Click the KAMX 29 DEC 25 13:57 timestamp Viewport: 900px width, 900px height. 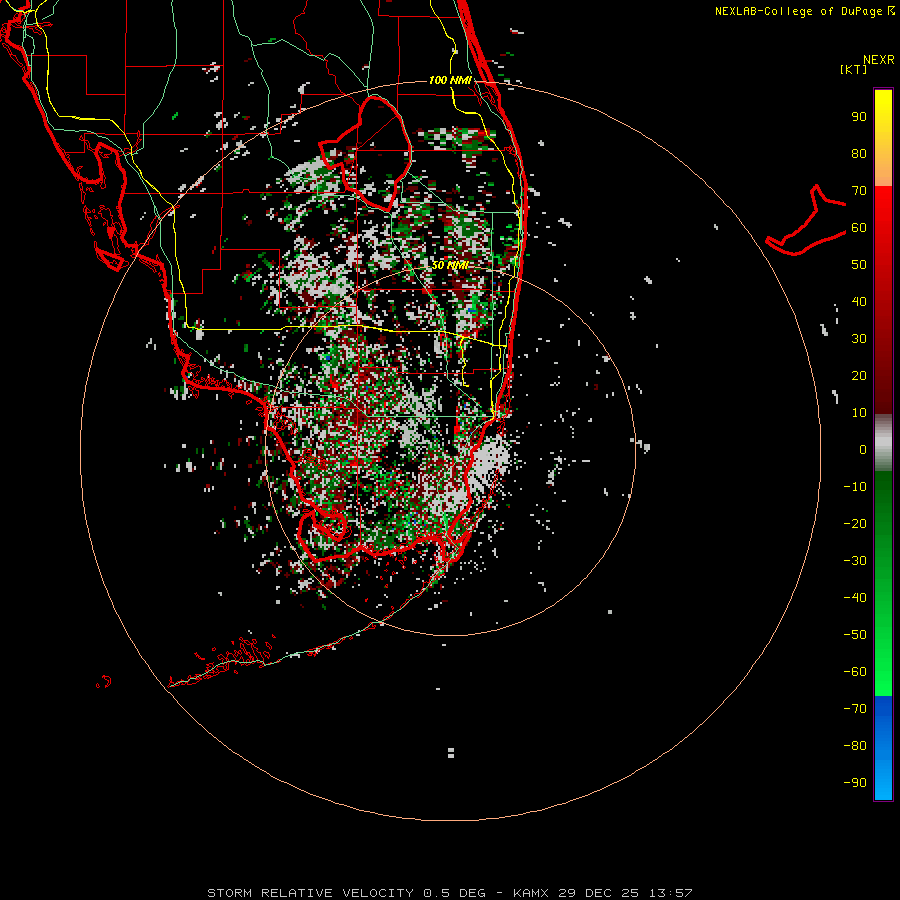(x=603, y=893)
